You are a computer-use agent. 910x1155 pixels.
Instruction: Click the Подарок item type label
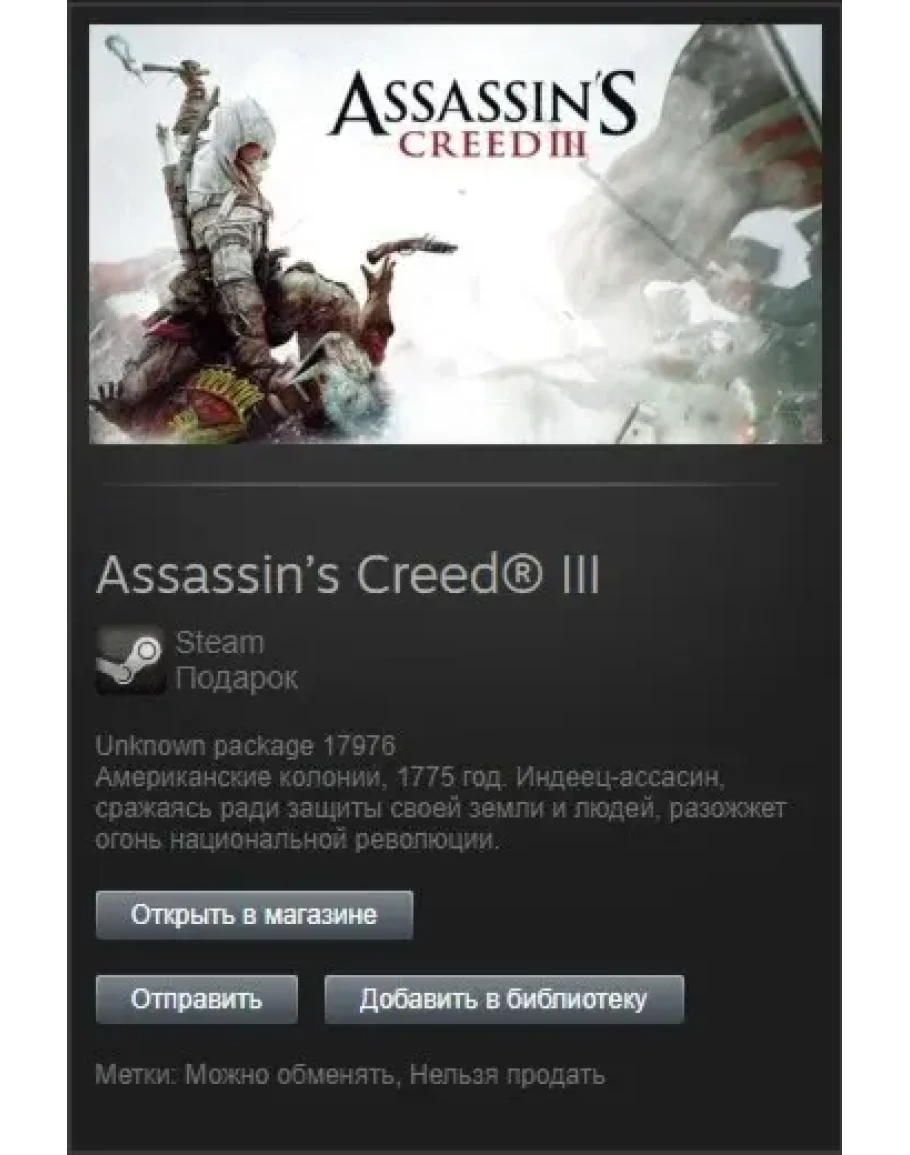(x=237, y=678)
